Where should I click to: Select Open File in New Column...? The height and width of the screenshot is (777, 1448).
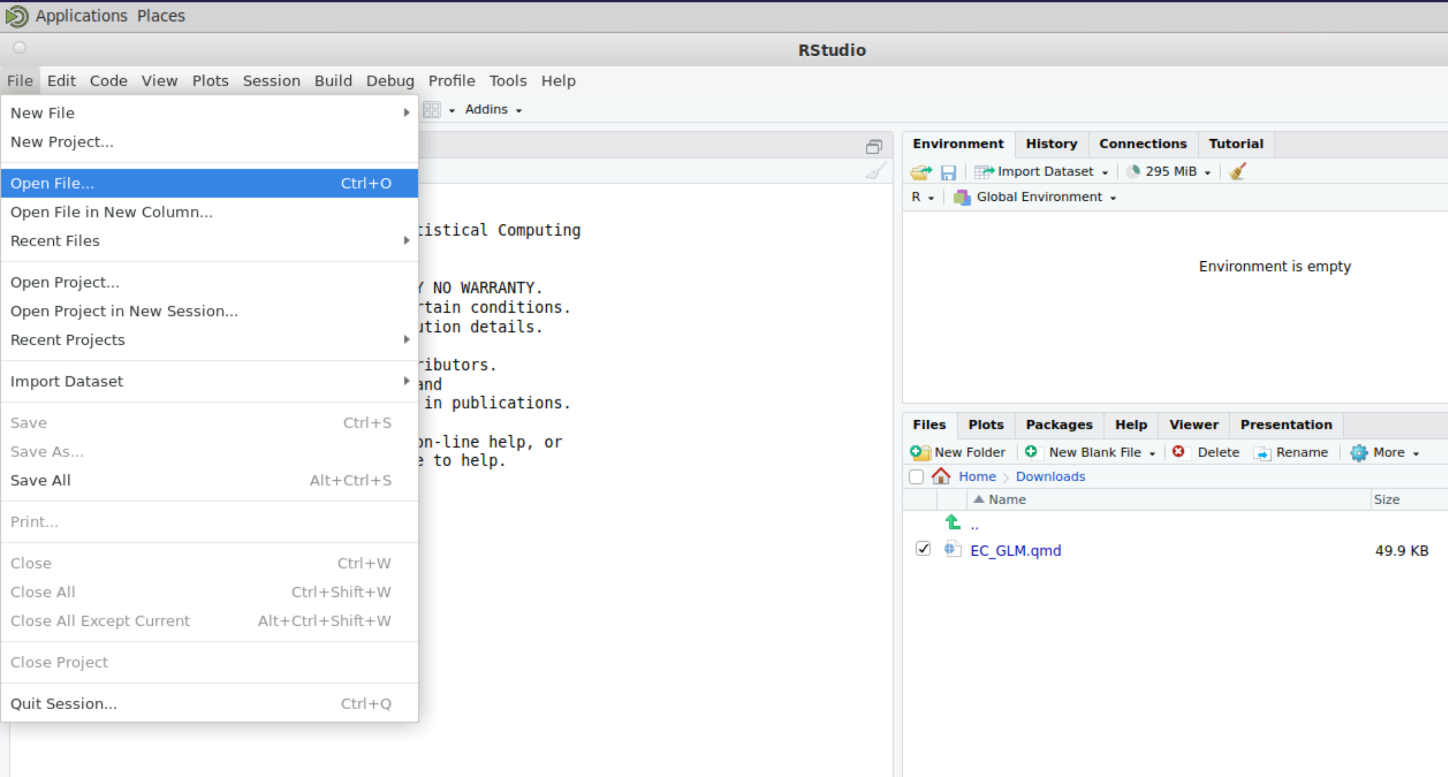[x=209, y=212]
